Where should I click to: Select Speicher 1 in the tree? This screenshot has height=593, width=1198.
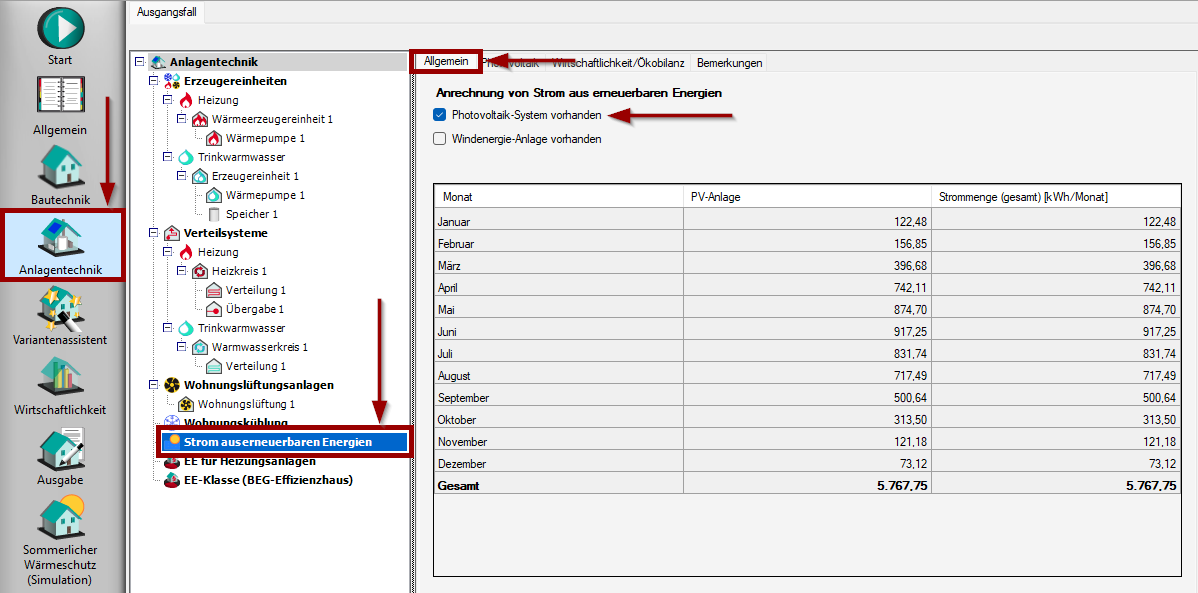(251, 214)
